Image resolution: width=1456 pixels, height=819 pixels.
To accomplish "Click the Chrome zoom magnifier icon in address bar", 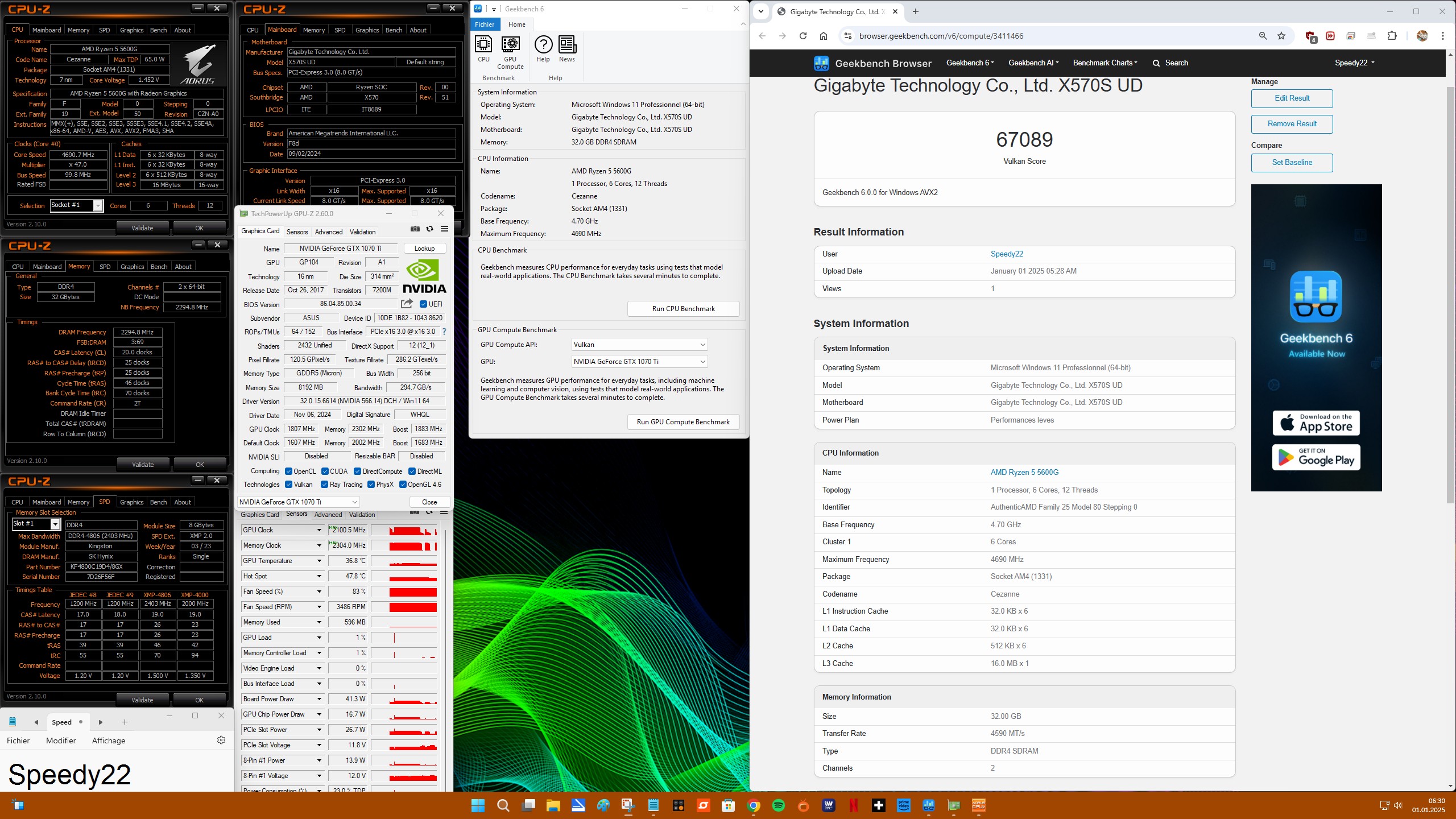I will point(1263,36).
